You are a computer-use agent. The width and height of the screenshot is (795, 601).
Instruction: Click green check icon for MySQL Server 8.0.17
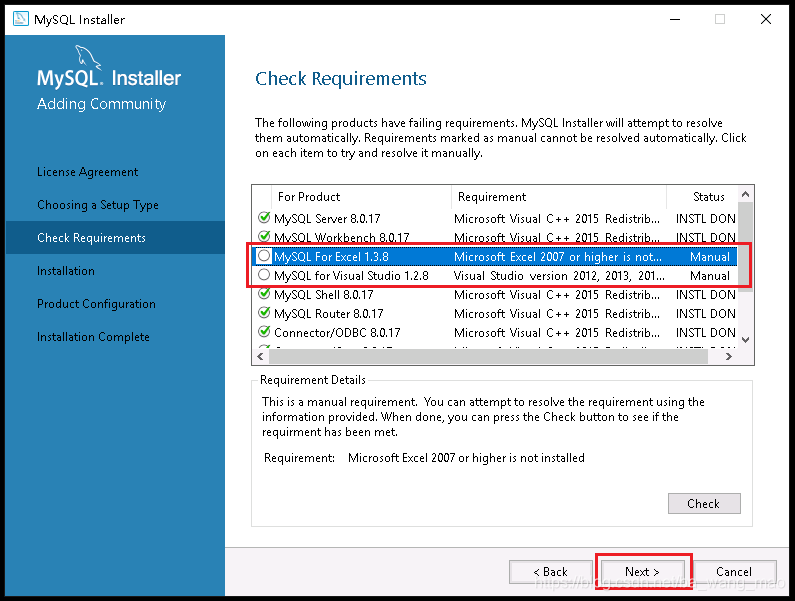click(264, 218)
